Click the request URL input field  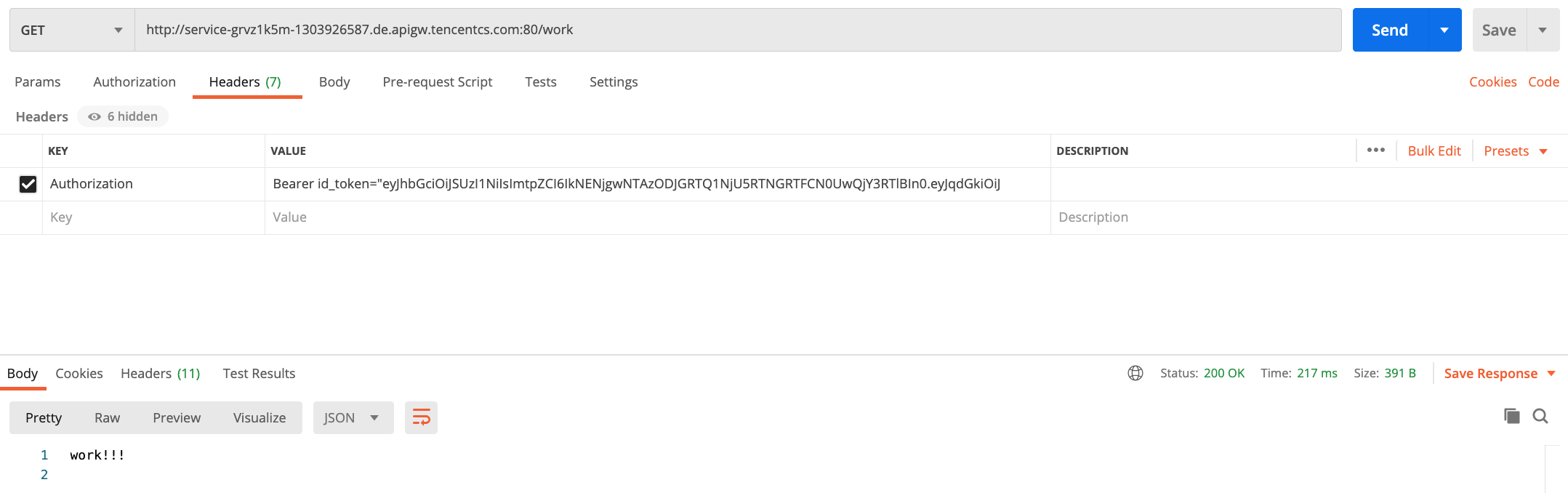[x=738, y=30]
